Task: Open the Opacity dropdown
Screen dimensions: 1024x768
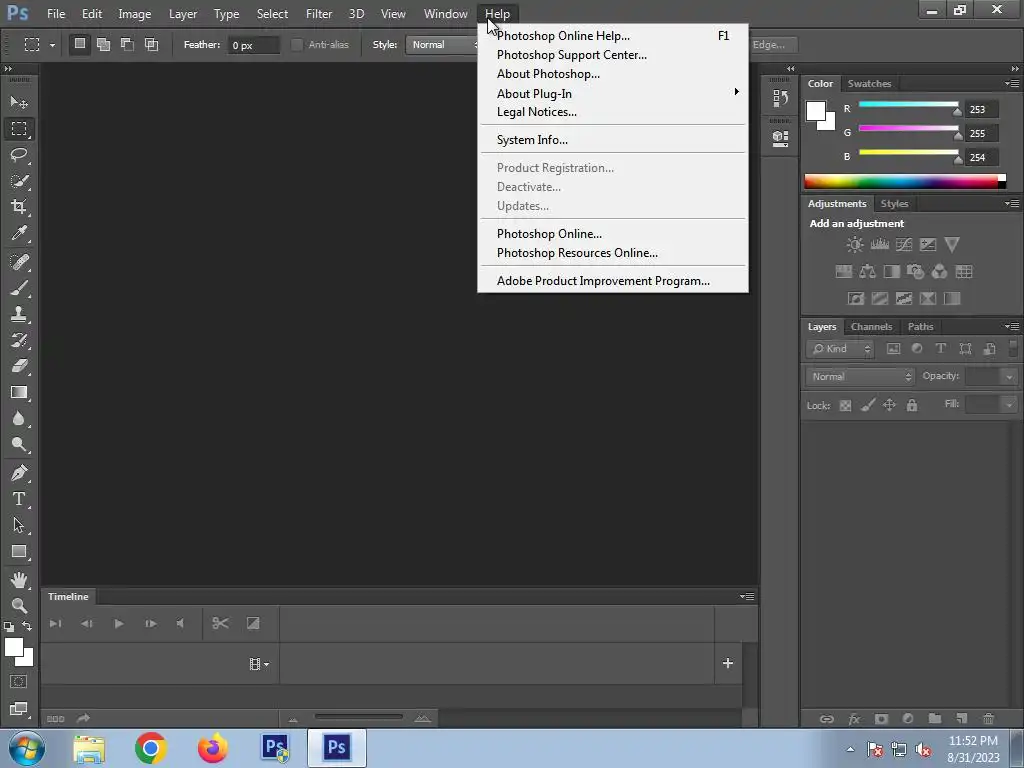Action: [1009, 377]
